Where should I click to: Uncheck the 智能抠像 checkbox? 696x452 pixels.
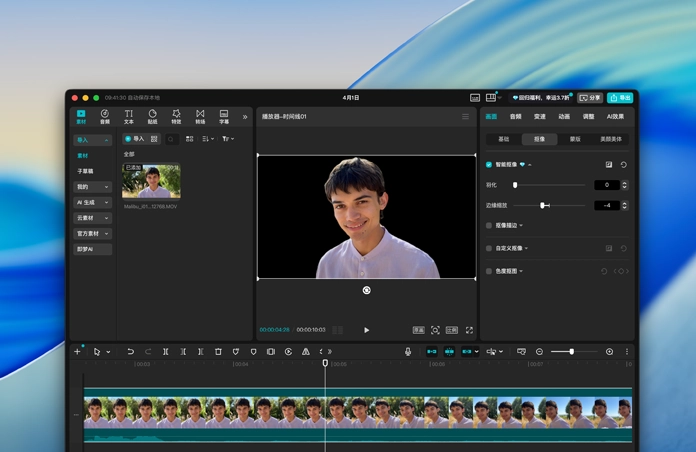point(489,165)
